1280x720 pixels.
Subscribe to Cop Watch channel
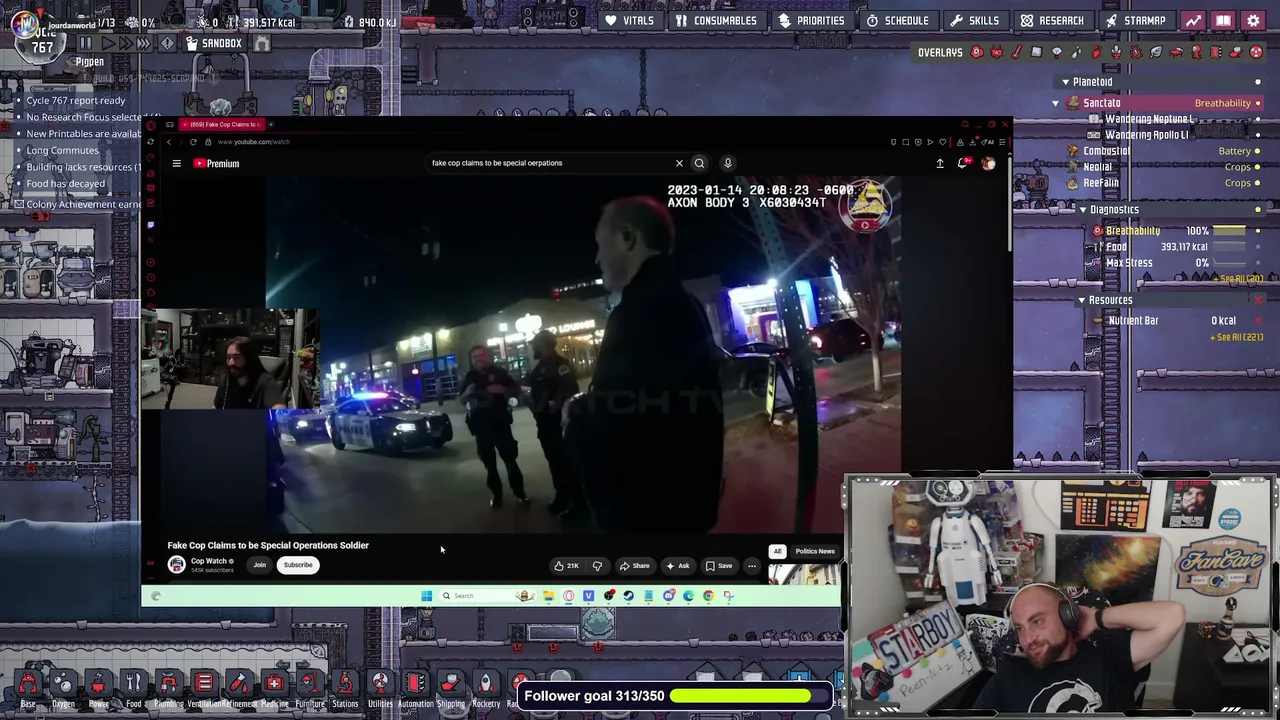tap(298, 565)
